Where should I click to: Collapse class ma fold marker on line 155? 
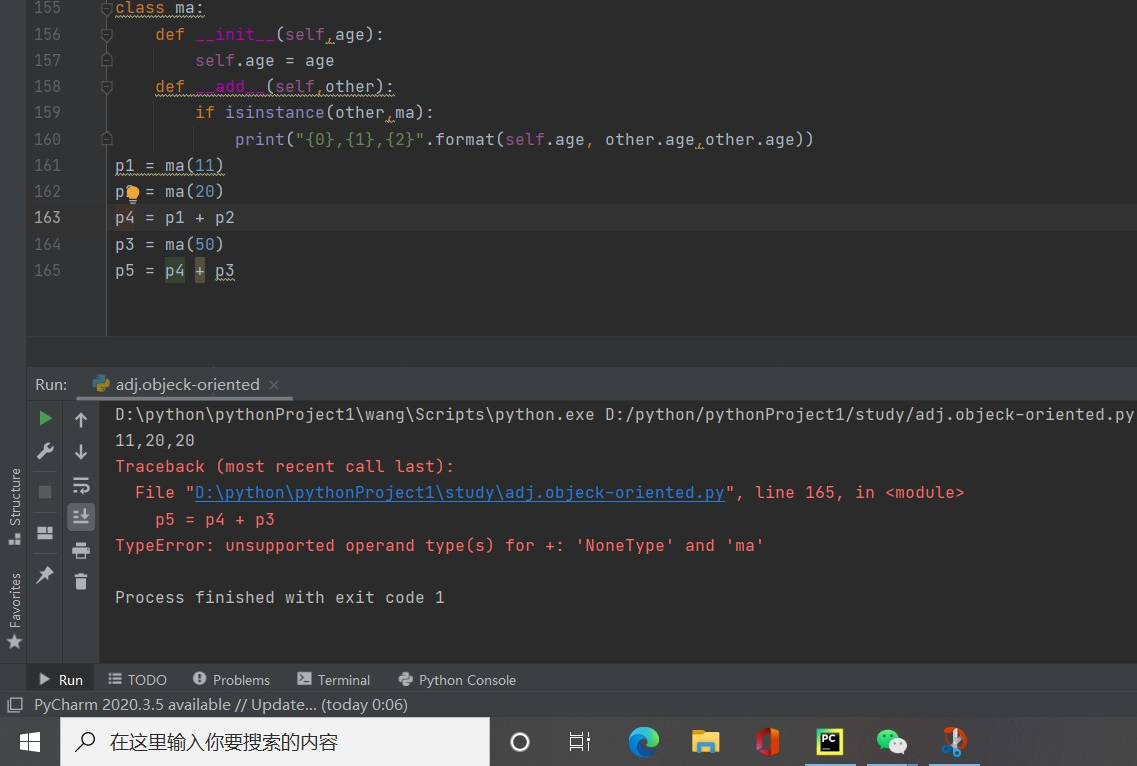click(x=107, y=9)
